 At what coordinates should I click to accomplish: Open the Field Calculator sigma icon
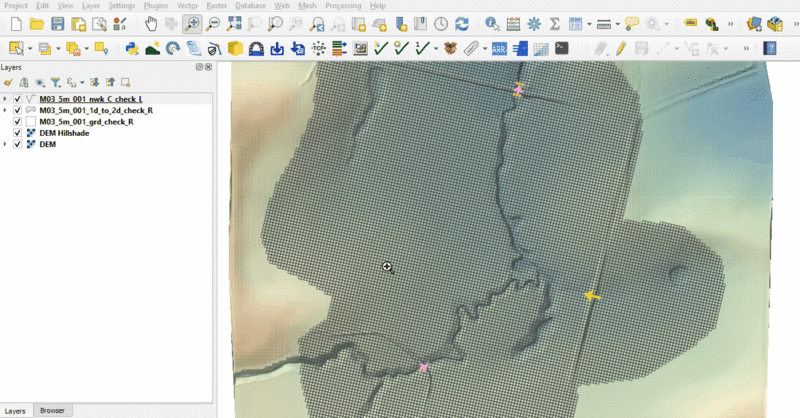(555, 23)
